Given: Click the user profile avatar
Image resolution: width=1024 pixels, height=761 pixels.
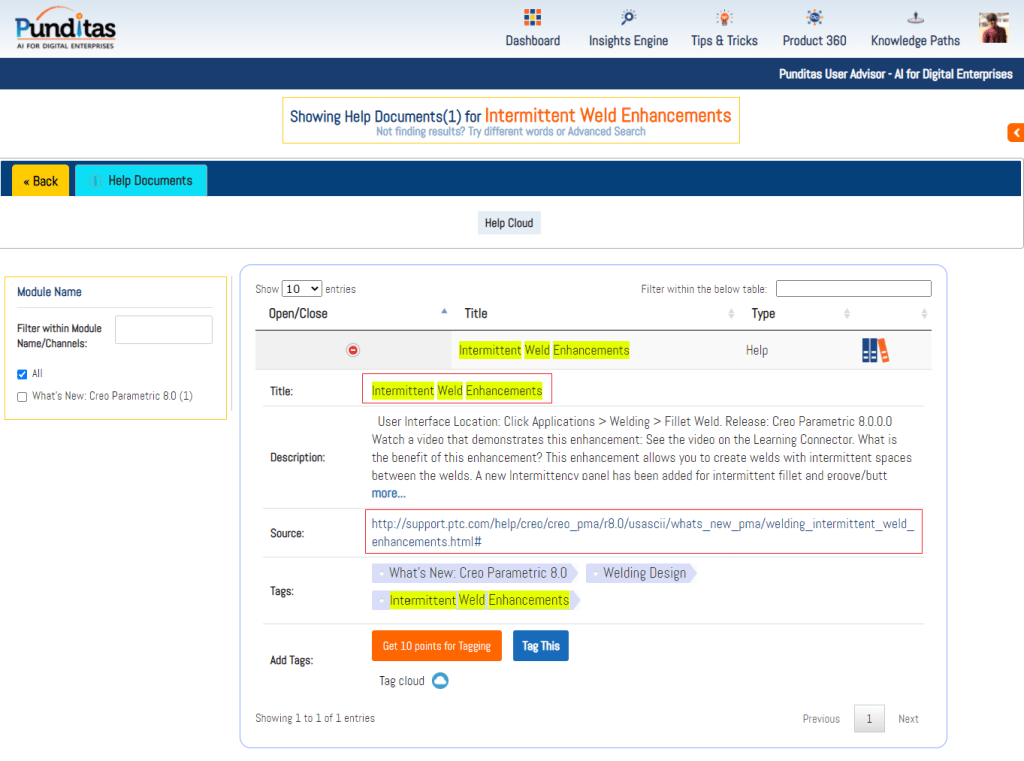Looking at the screenshot, I should coord(993,28).
